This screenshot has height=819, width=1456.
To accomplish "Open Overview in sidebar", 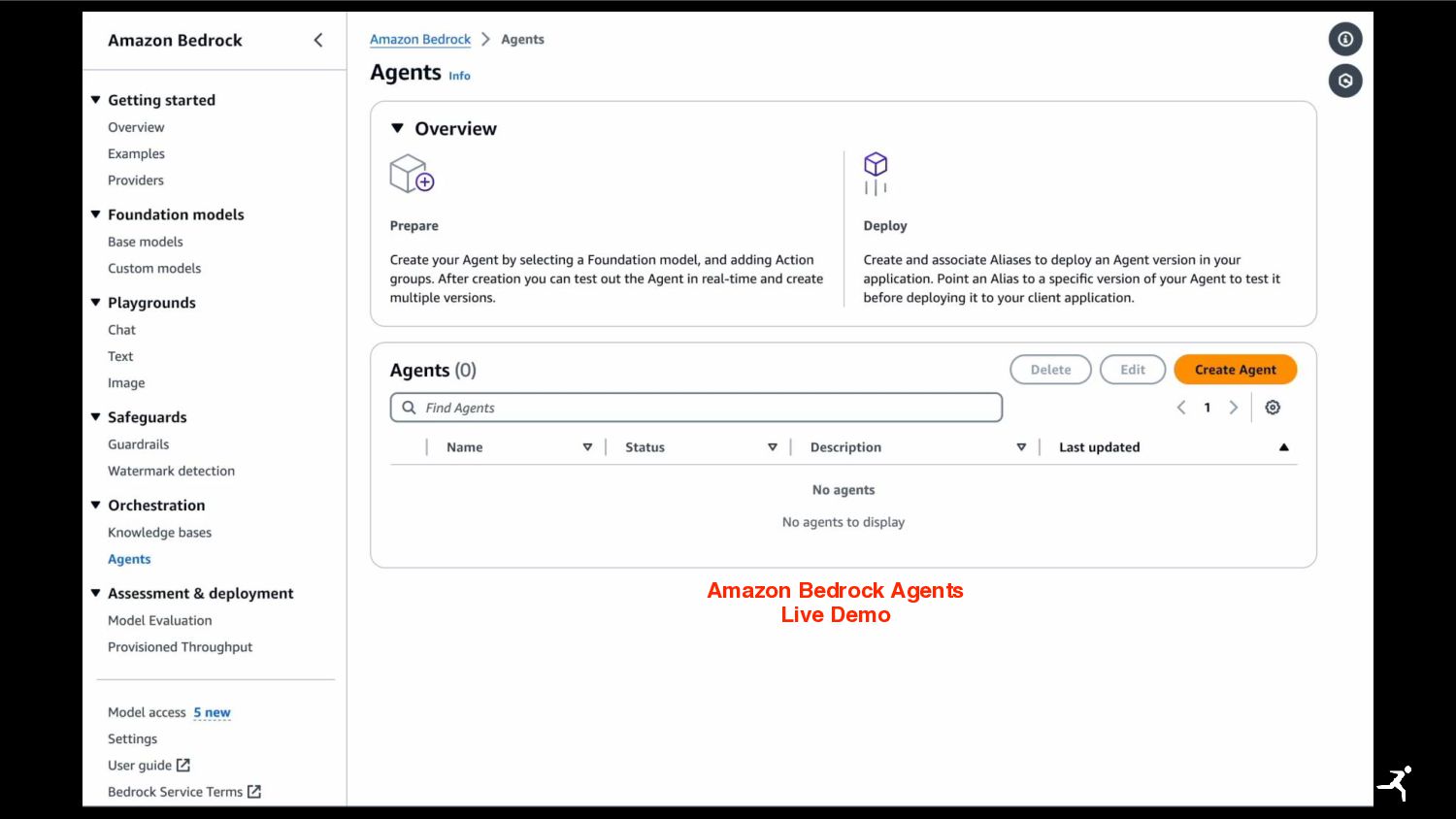I will tap(136, 127).
